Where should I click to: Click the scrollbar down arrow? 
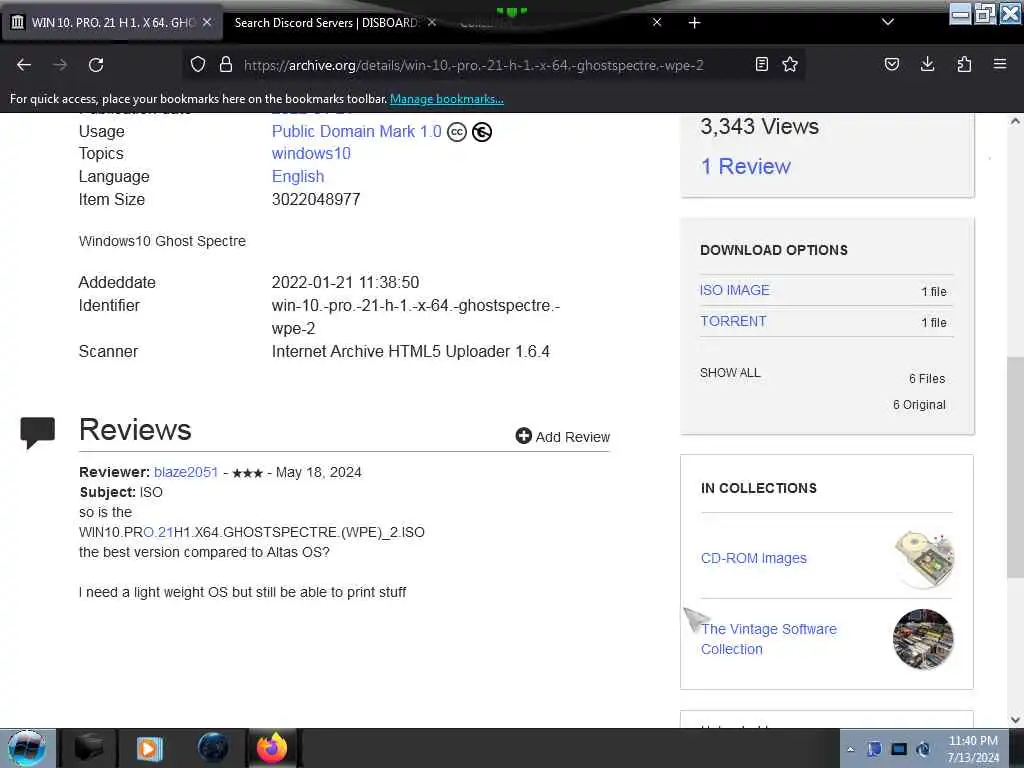[1015, 720]
